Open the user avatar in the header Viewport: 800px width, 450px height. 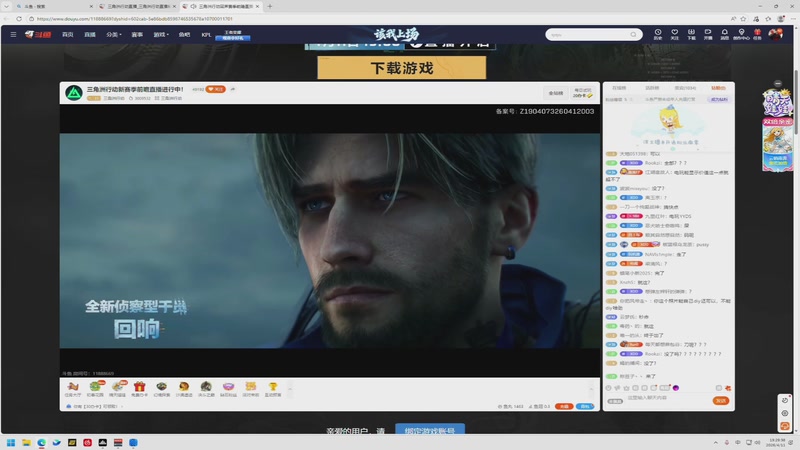776,34
